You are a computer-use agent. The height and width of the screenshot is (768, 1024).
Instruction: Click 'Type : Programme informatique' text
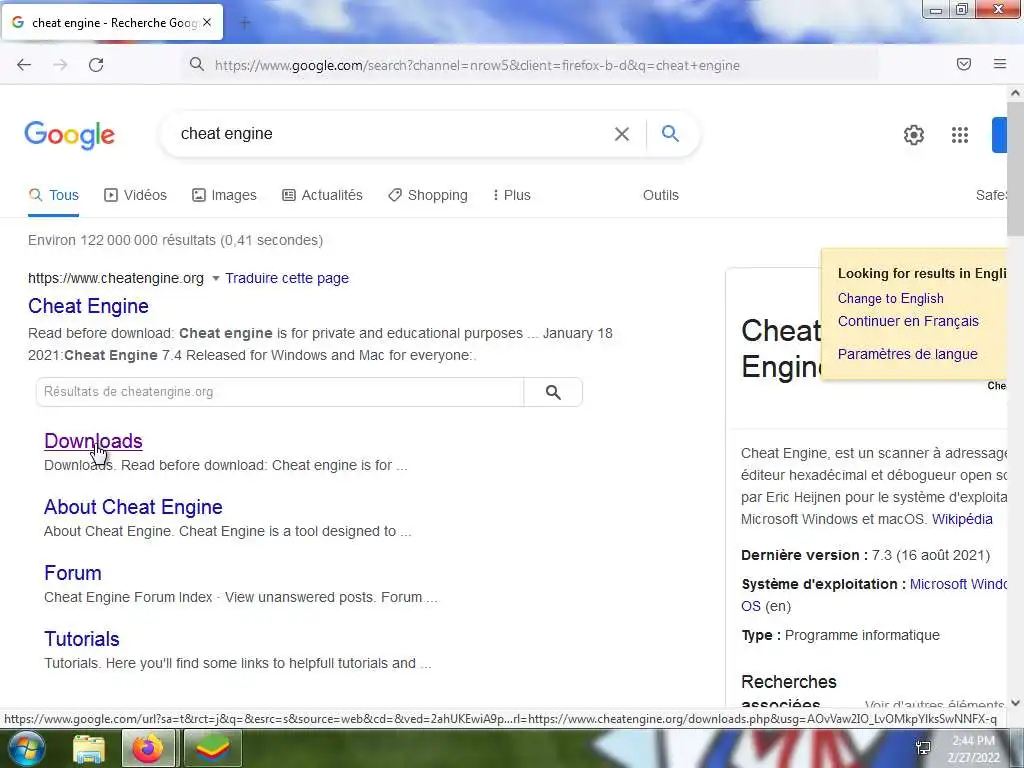(x=840, y=635)
